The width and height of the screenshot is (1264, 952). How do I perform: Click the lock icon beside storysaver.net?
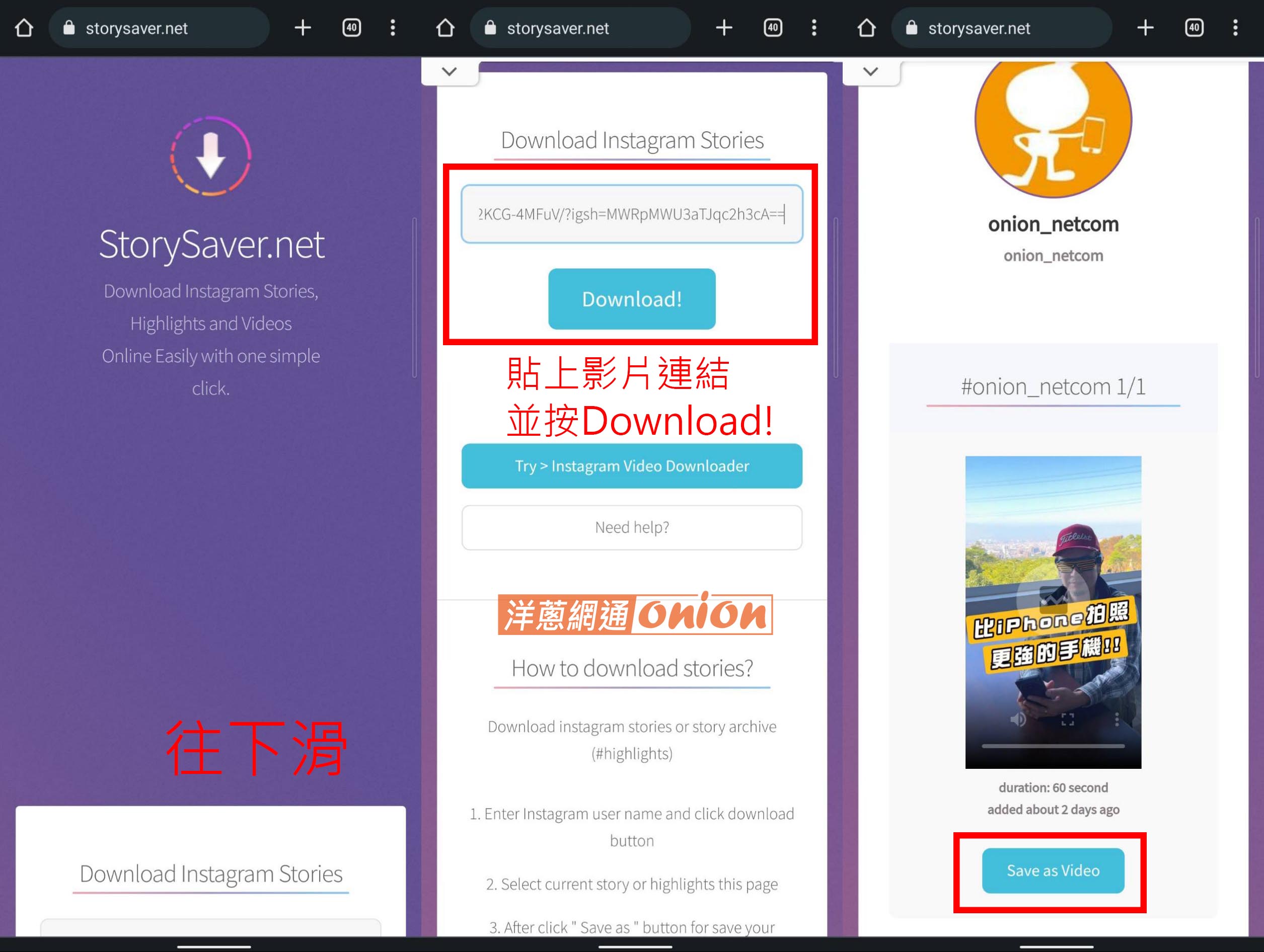[69, 28]
